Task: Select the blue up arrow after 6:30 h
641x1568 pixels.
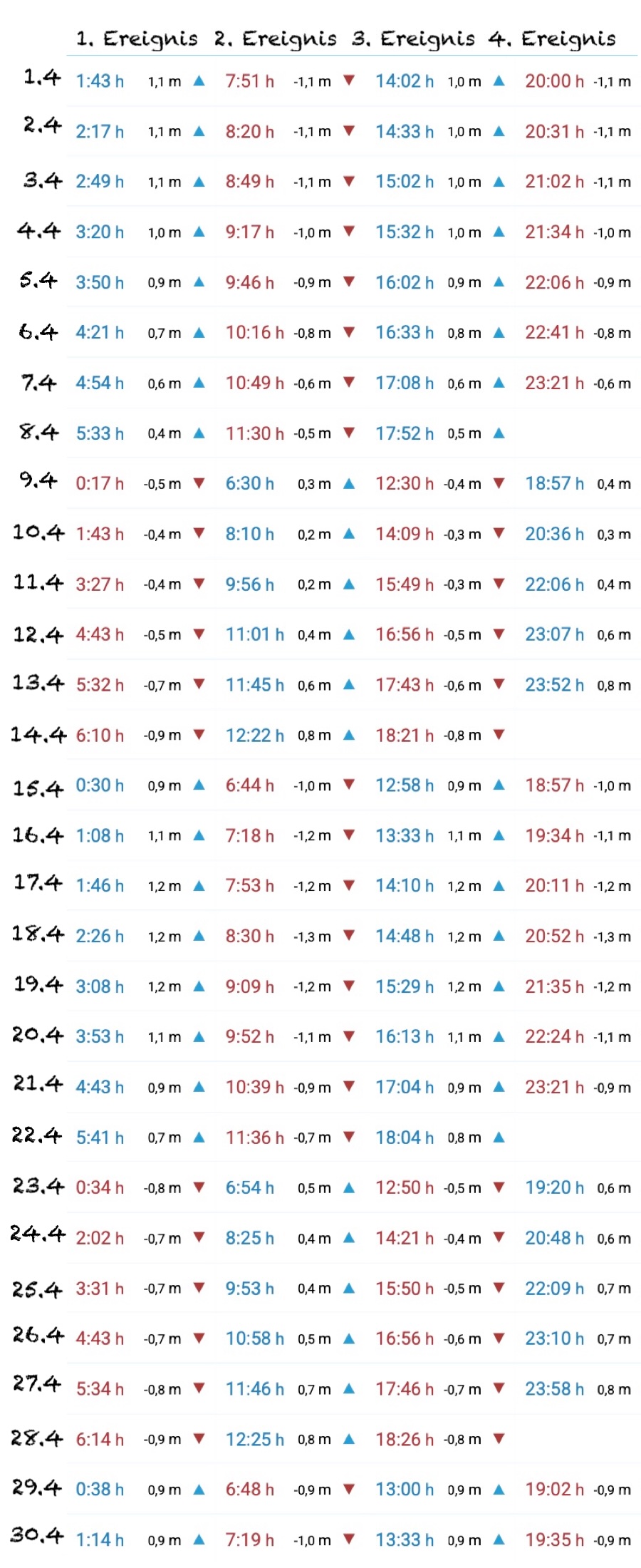Action: point(349,483)
